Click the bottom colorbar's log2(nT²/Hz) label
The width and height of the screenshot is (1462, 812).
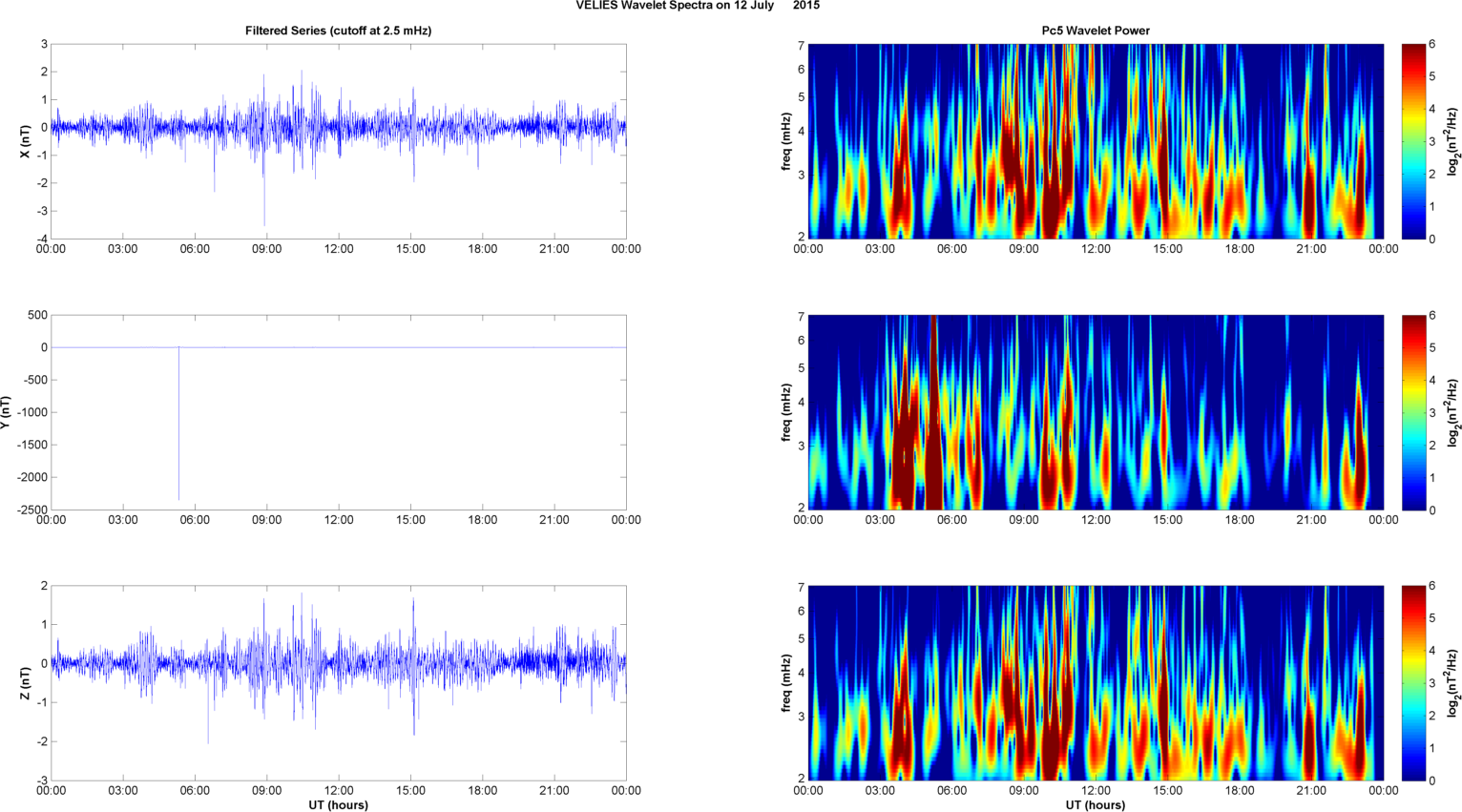pos(1452,683)
